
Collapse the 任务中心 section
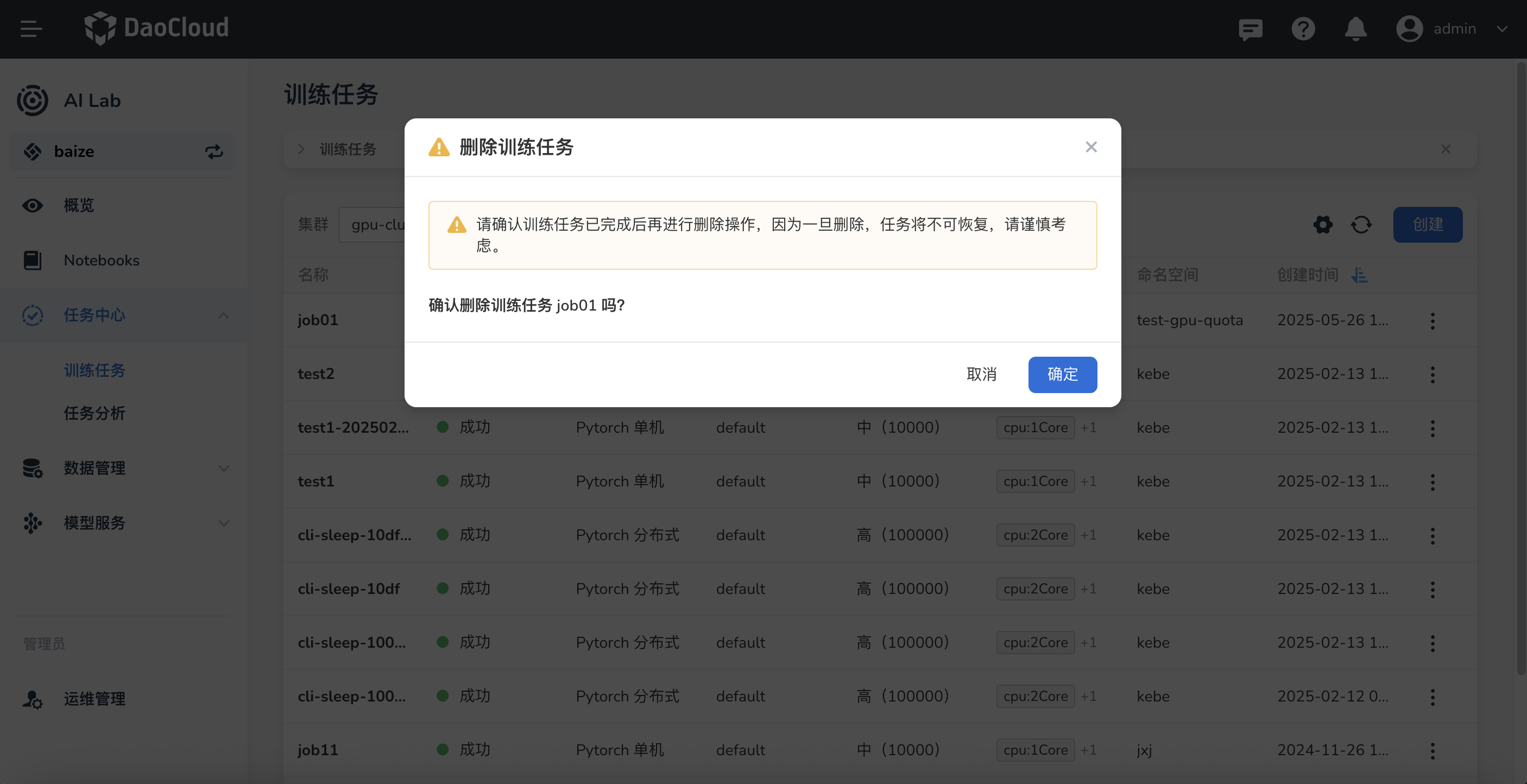[x=223, y=315]
